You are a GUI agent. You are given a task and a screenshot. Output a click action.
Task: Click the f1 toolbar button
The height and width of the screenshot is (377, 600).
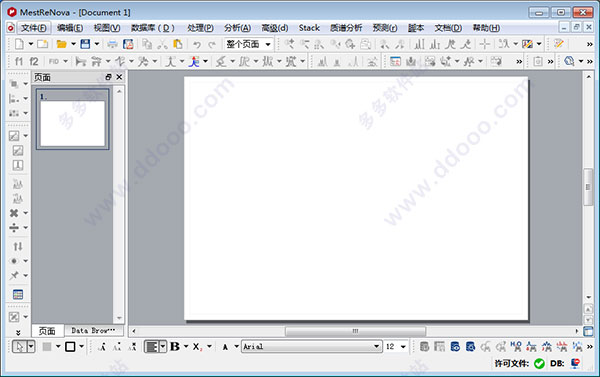[19, 61]
